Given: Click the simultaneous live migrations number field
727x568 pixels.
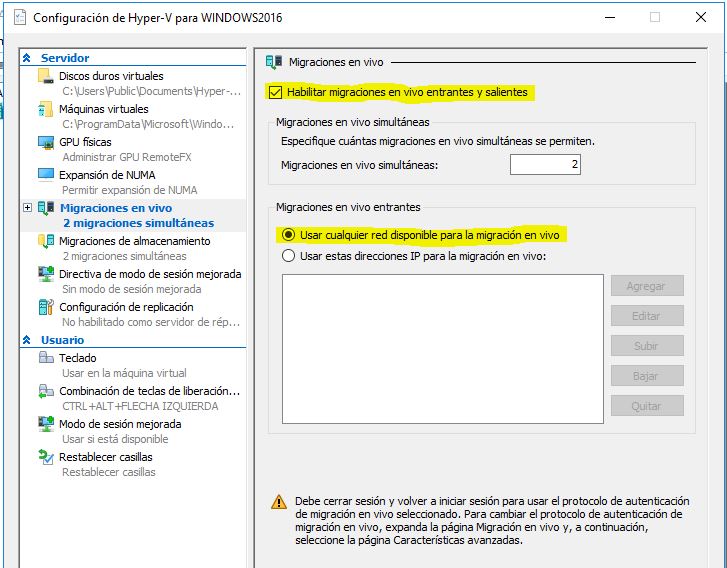Looking at the screenshot, I should (x=545, y=165).
